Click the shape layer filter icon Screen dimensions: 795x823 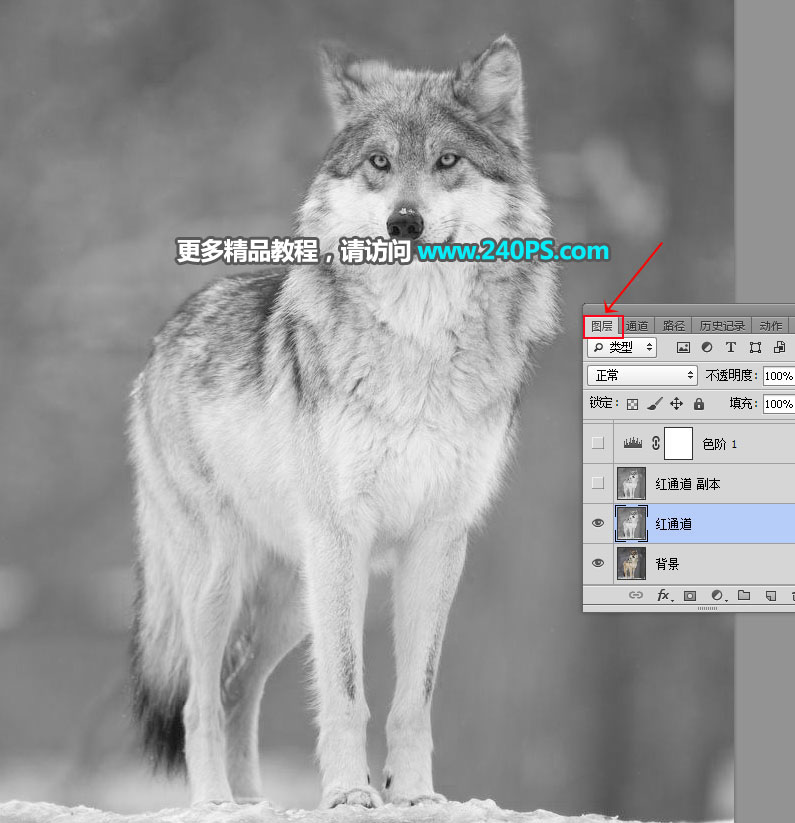(x=755, y=347)
